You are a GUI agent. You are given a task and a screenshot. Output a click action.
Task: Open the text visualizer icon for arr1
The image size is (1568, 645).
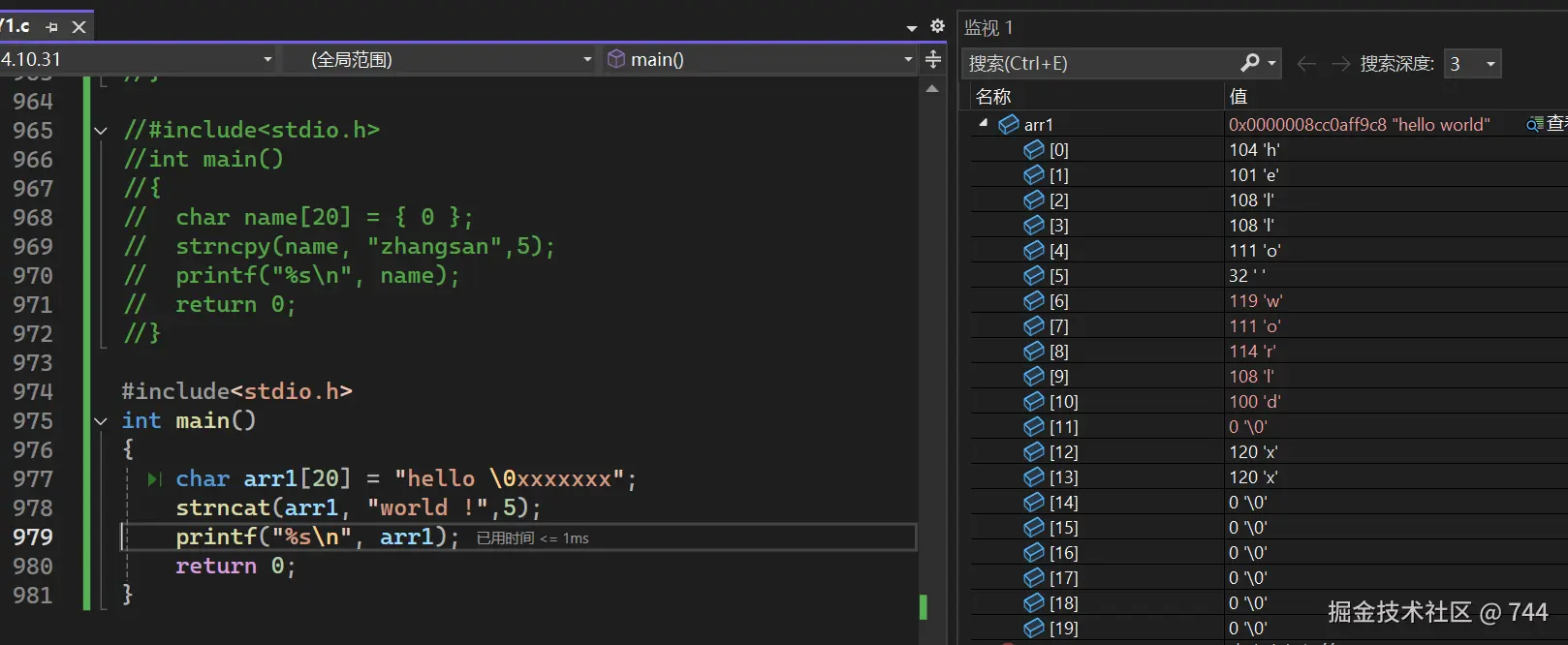(1535, 124)
